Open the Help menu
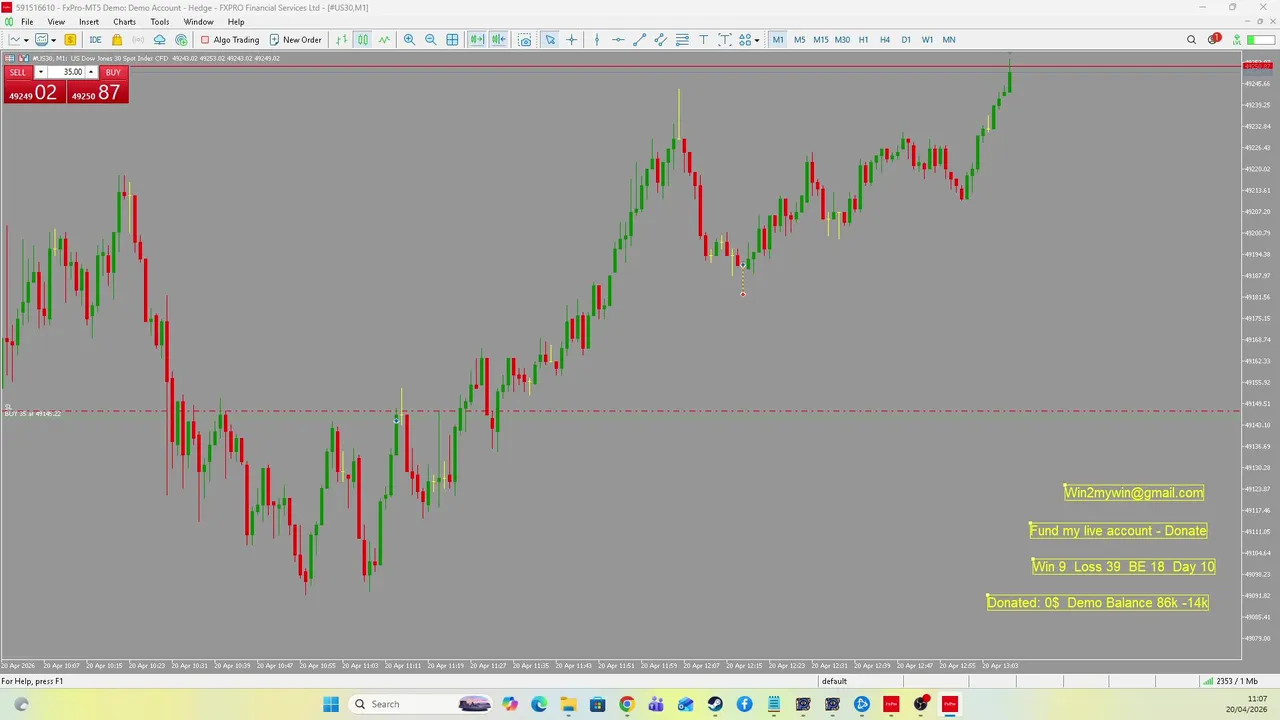The height and width of the screenshot is (720, 1280). point(236,22)
